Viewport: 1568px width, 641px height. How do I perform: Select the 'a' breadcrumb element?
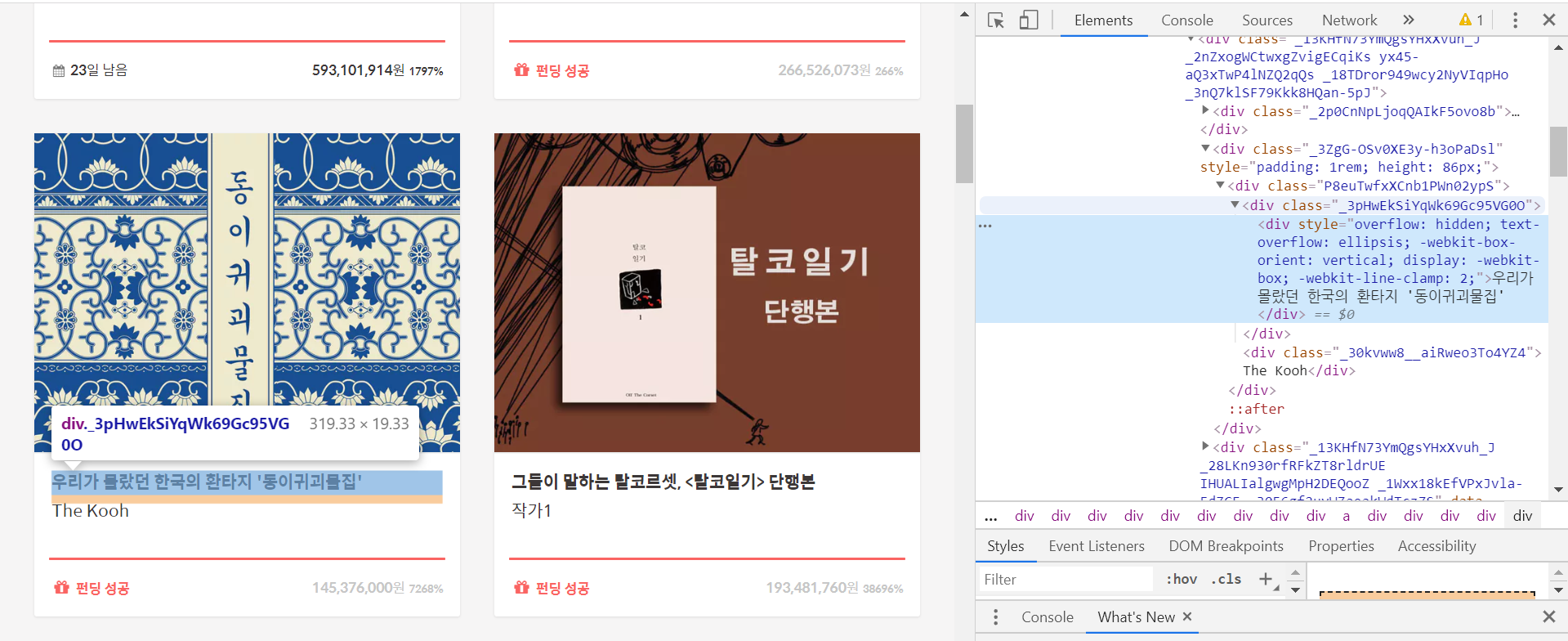coord(1346,516)
